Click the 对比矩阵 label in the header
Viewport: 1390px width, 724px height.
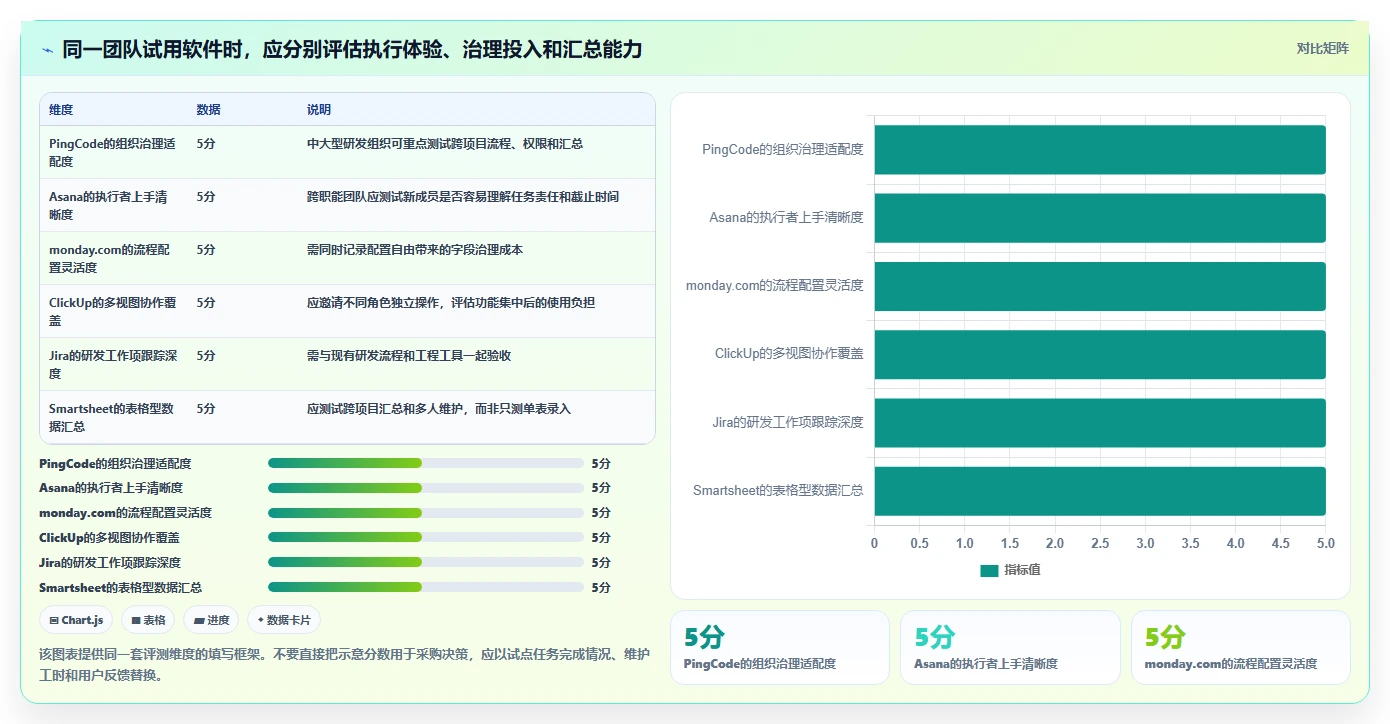1322,48
